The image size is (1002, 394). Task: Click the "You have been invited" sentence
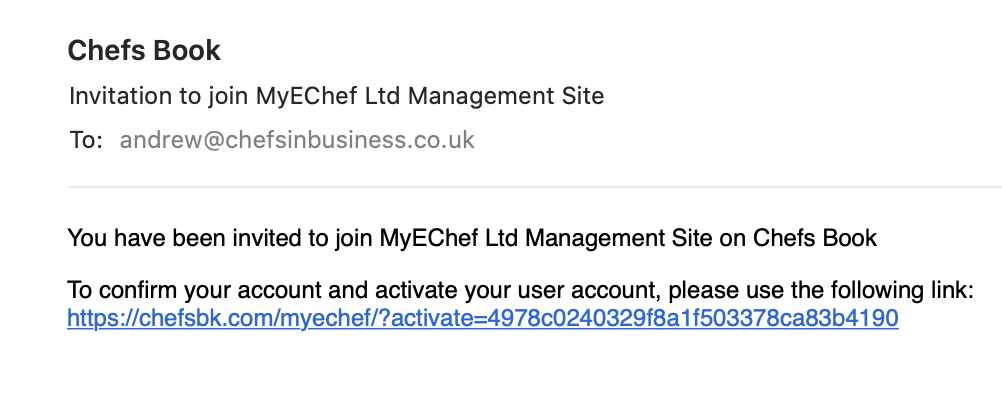(x=472, y=238)
